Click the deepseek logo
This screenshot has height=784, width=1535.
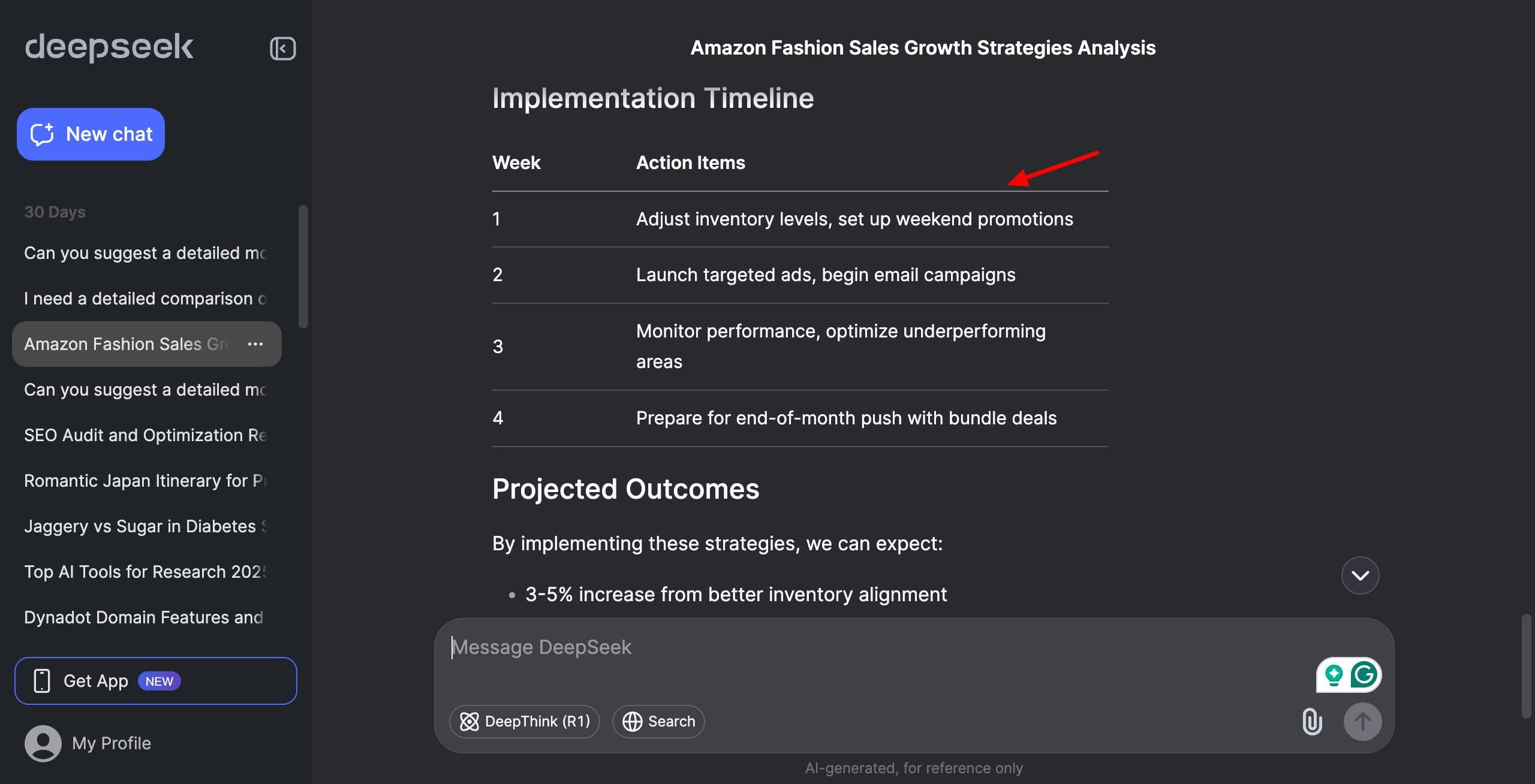pyautogui.click(x=109, y=47)
